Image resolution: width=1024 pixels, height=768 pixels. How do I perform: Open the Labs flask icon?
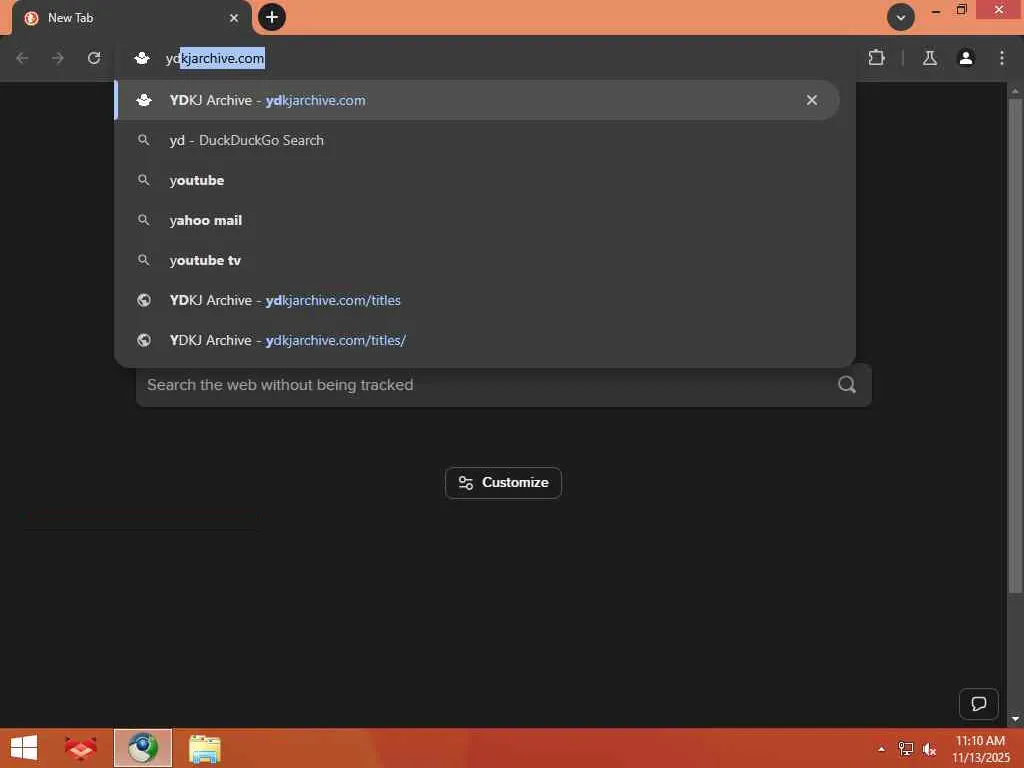pos(930,58)
